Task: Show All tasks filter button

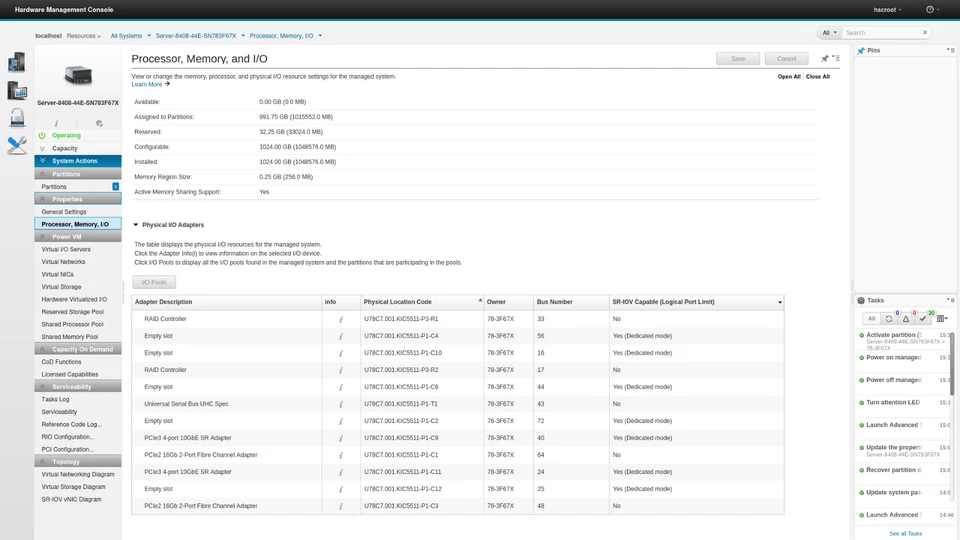Action: [871, 318]
